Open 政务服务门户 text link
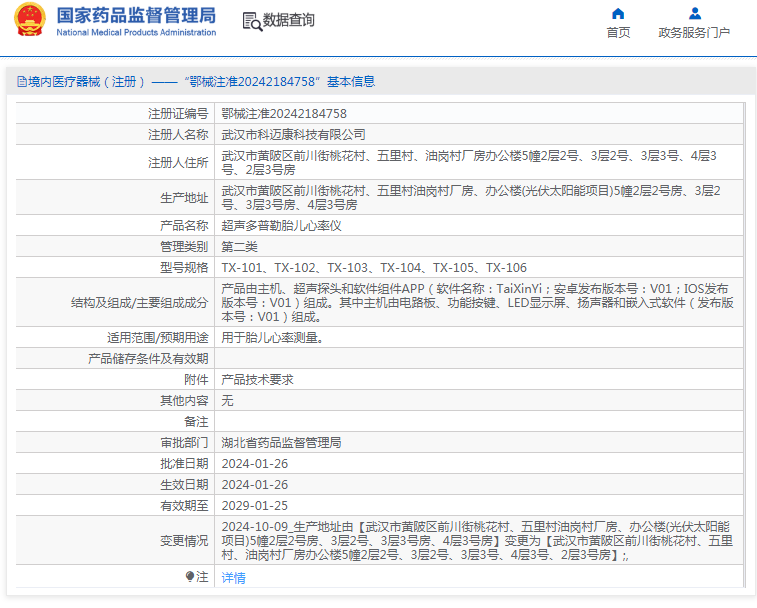The height and width of the screenshot is (608, 757). 694,32
